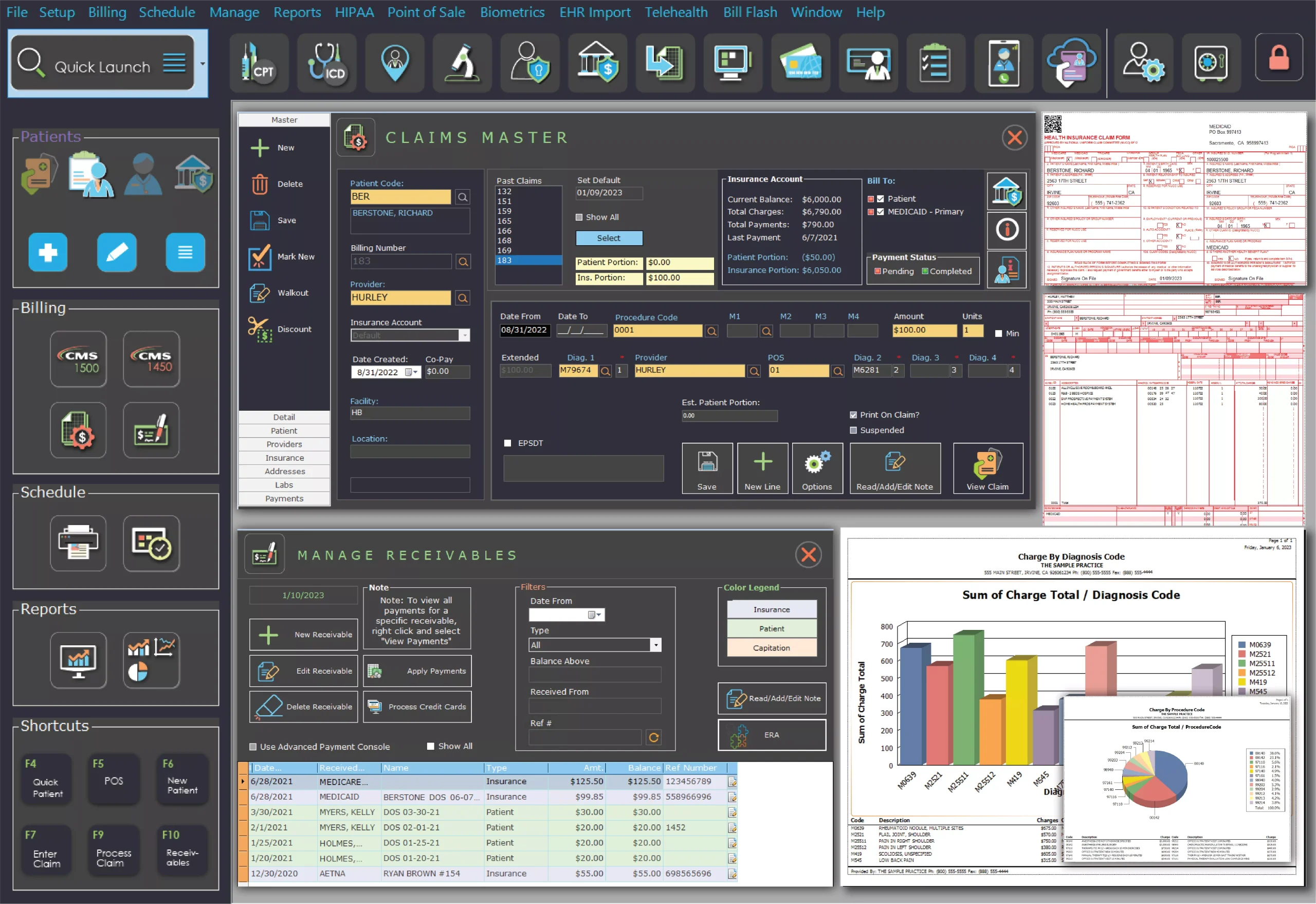Open the CPT codes toolbar icon
Screen dimensions: 1316x904
[x=259, y=63]
